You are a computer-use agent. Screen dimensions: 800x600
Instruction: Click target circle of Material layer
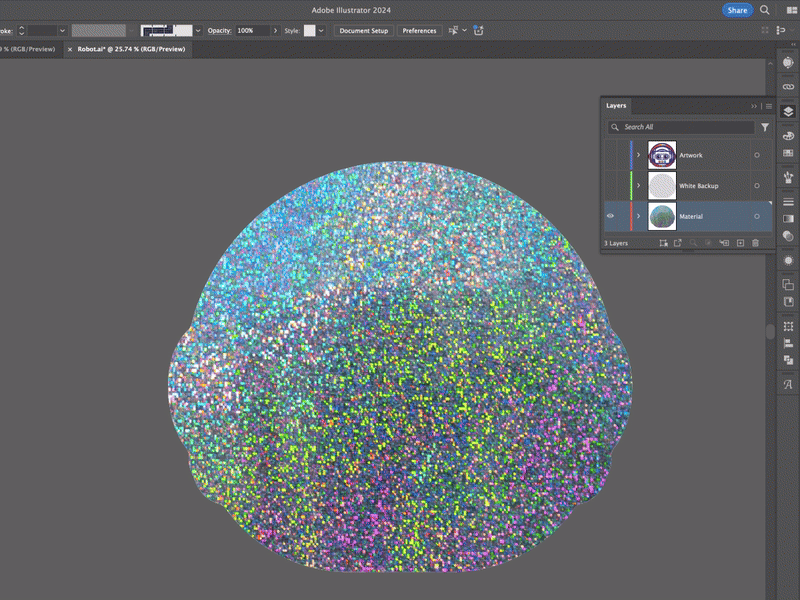[757, 216]
